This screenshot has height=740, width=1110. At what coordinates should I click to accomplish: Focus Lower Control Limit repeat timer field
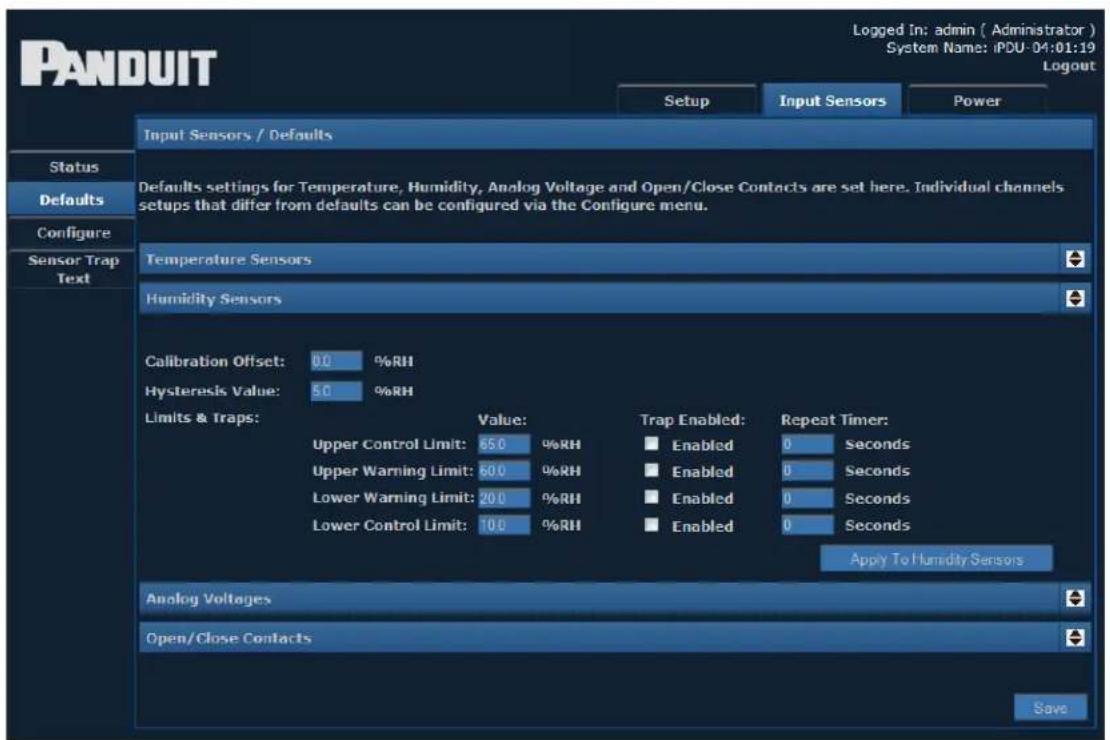[808, 525]
